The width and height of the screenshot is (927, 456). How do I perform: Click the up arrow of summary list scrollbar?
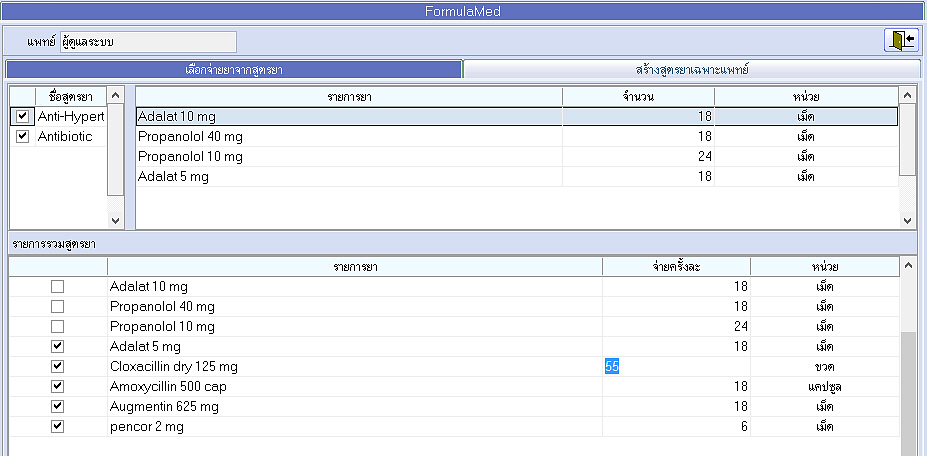(x=909, y=266)
